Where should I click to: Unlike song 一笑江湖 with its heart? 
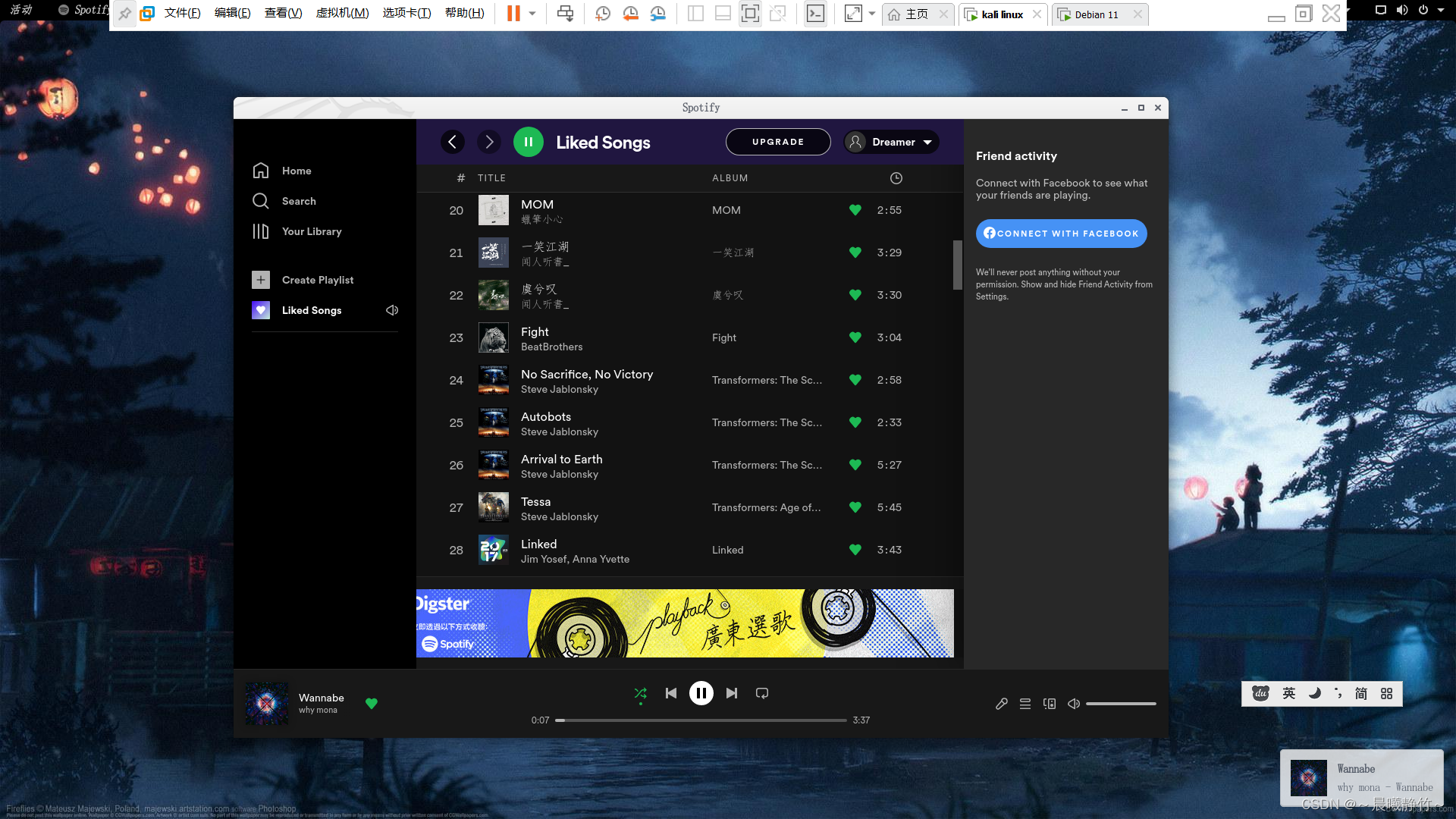855,253
